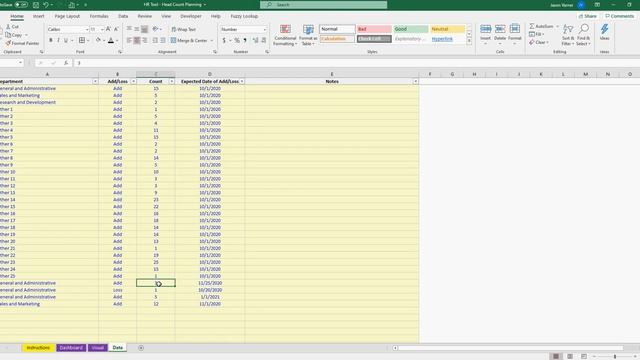Open the Insert ribbon tab
The width and height of the screenshot is (640, 360).
38,16
